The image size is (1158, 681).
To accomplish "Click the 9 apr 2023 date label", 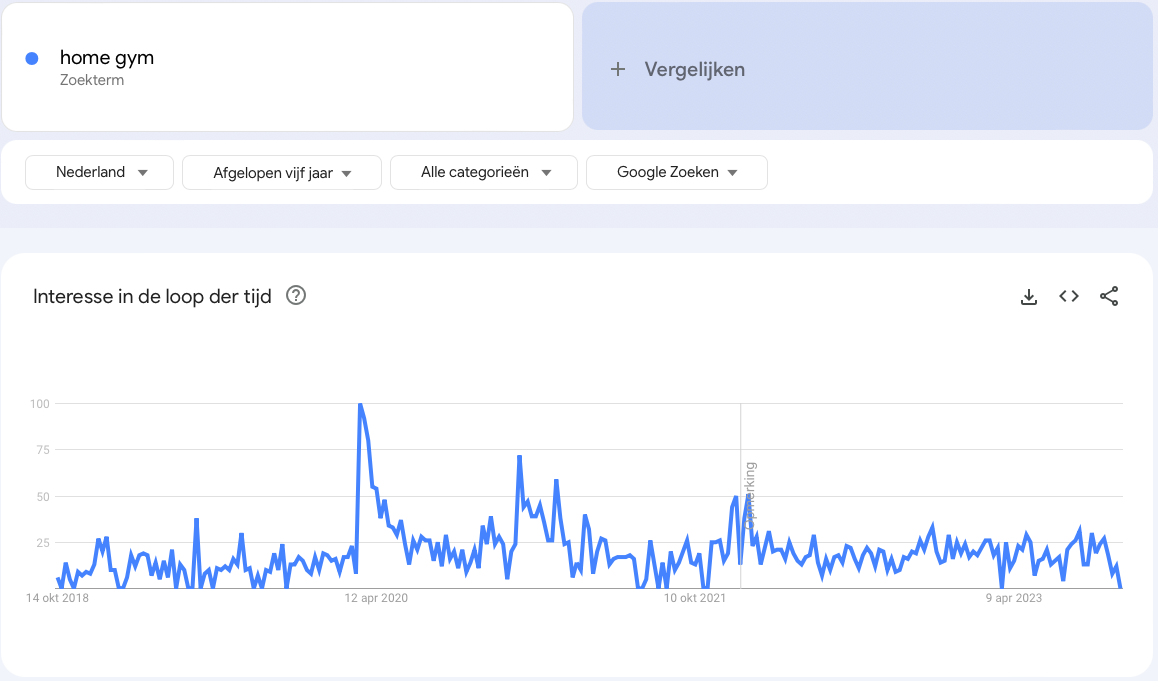I will pos(1014,598).
